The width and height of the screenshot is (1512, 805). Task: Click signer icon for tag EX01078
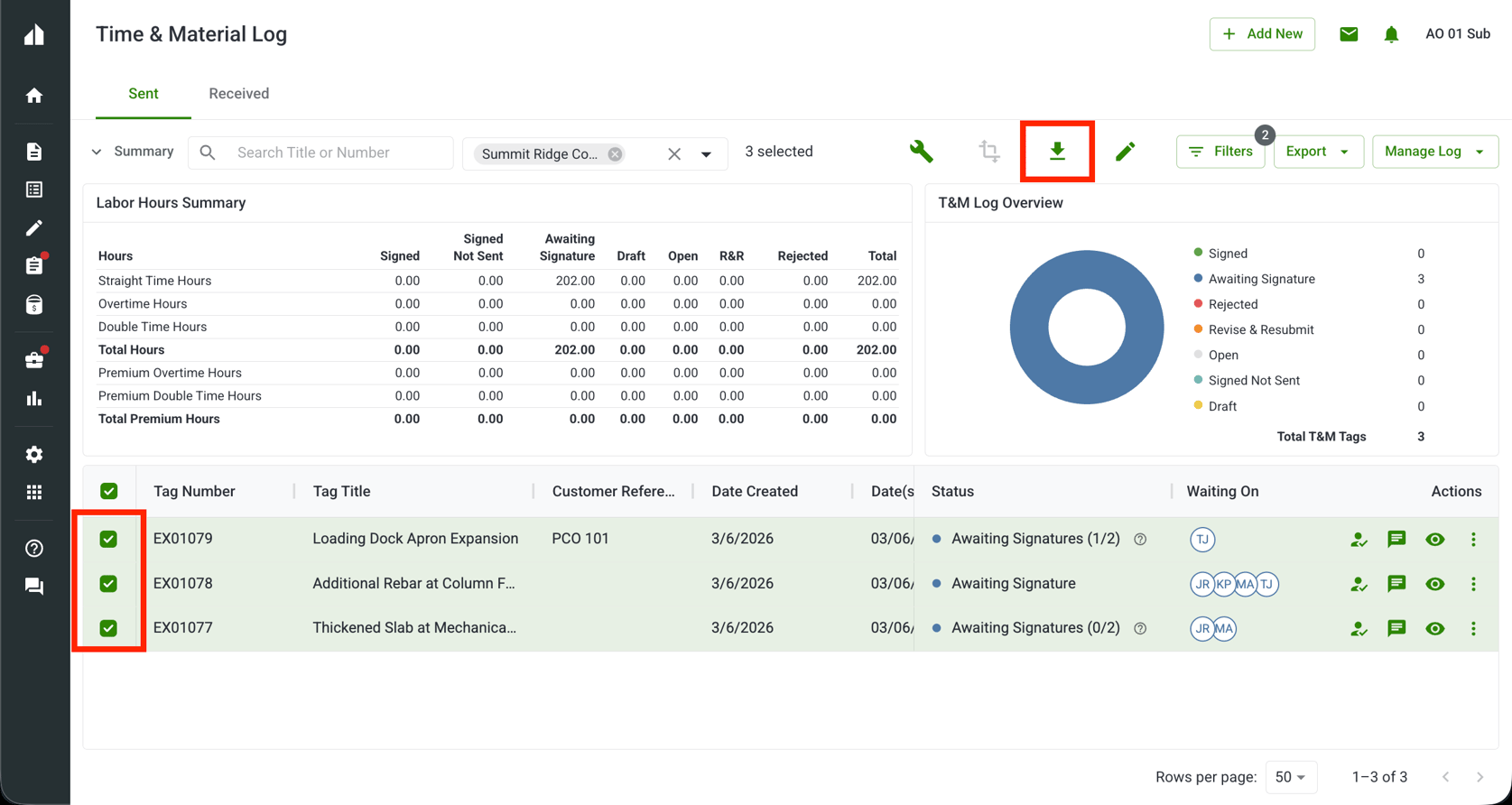(x=1359, y=584)
